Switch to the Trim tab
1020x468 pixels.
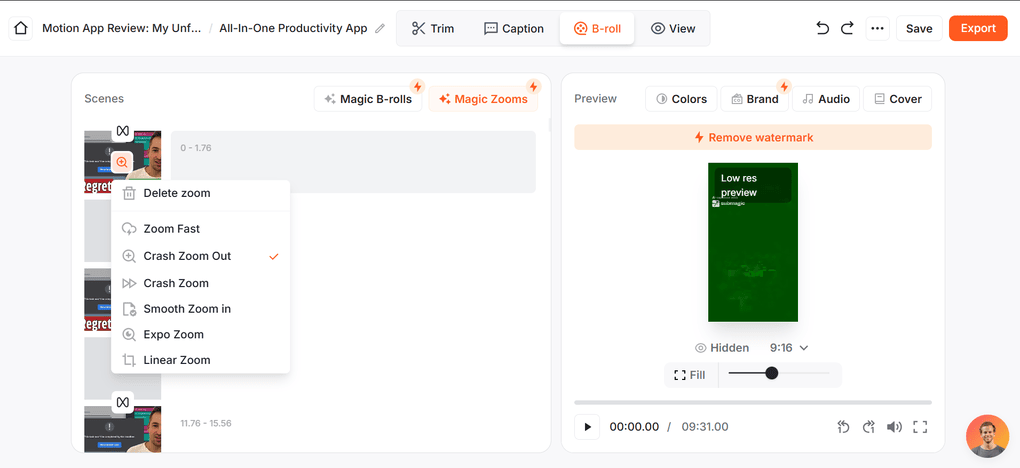coord(433,29)
